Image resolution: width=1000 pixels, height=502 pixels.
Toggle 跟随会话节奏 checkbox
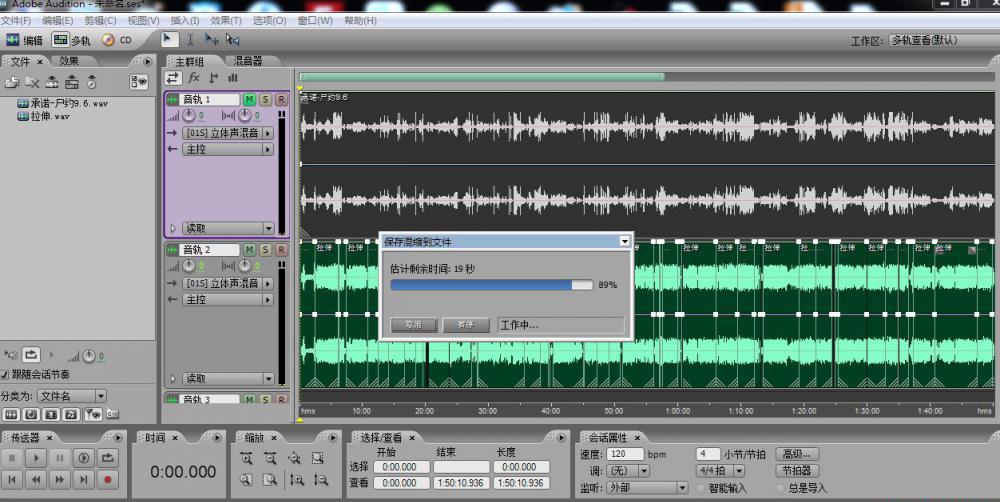[4, 374]
